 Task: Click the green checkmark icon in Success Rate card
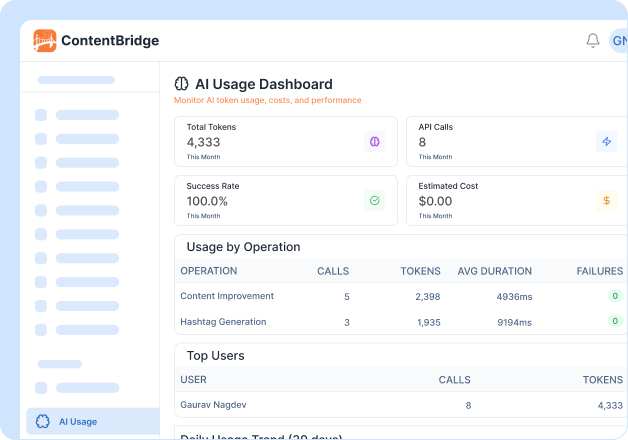pyautogui.click(x=374, y=200)
